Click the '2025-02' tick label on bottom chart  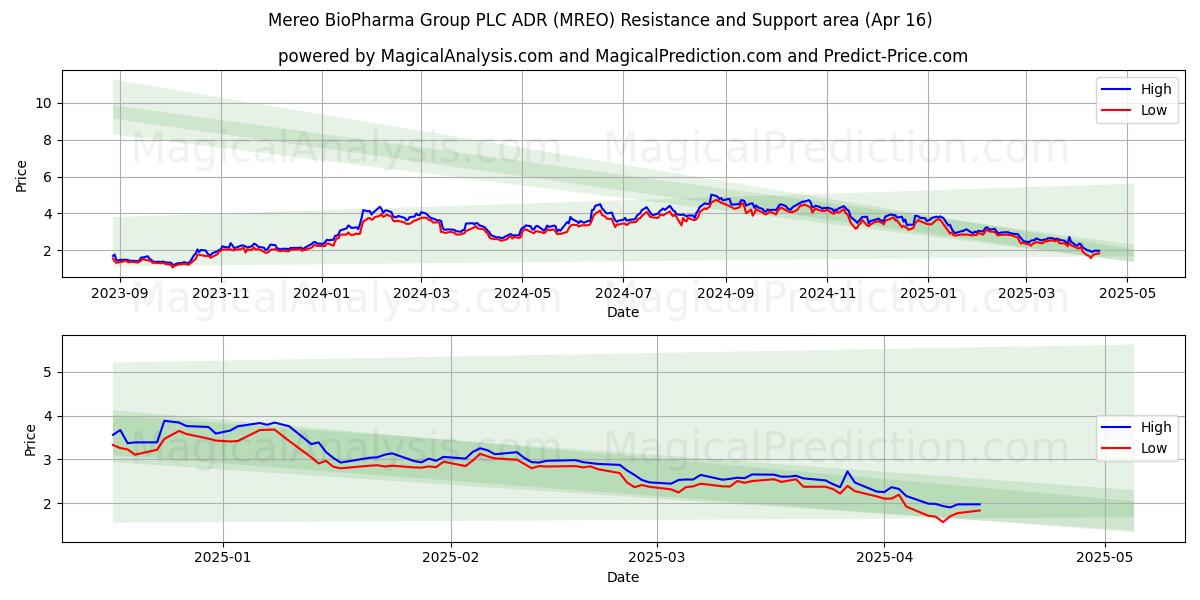pos(451,559)
